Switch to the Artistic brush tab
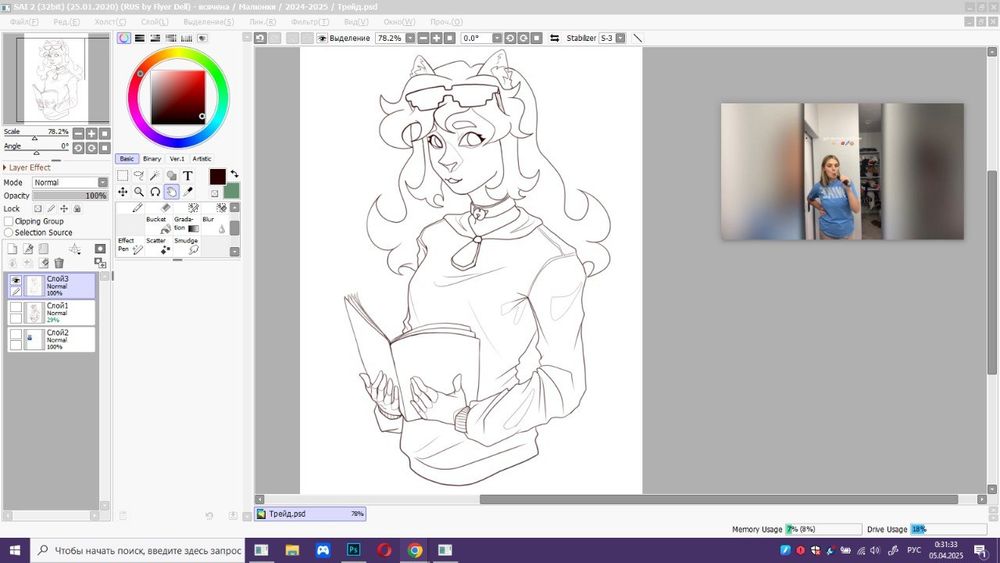The height and width of the screenshot is (563, 1000). click(202, 159)
